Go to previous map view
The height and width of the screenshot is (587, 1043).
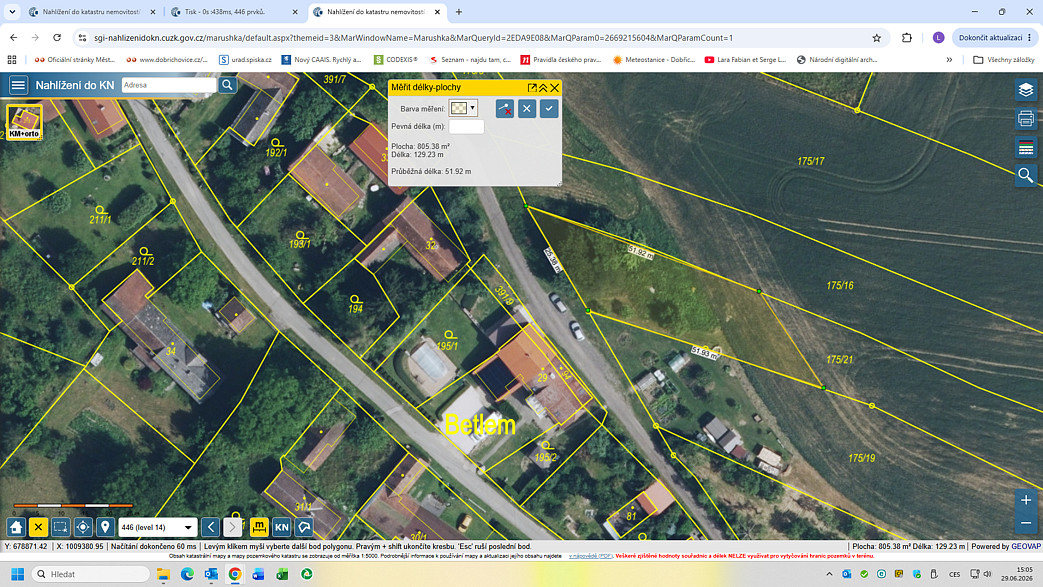(211, 527)
